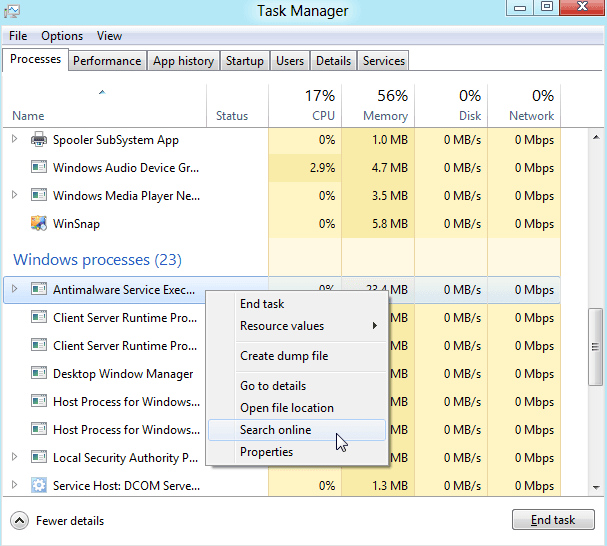Click the Task Manager title bar icon

12,11
